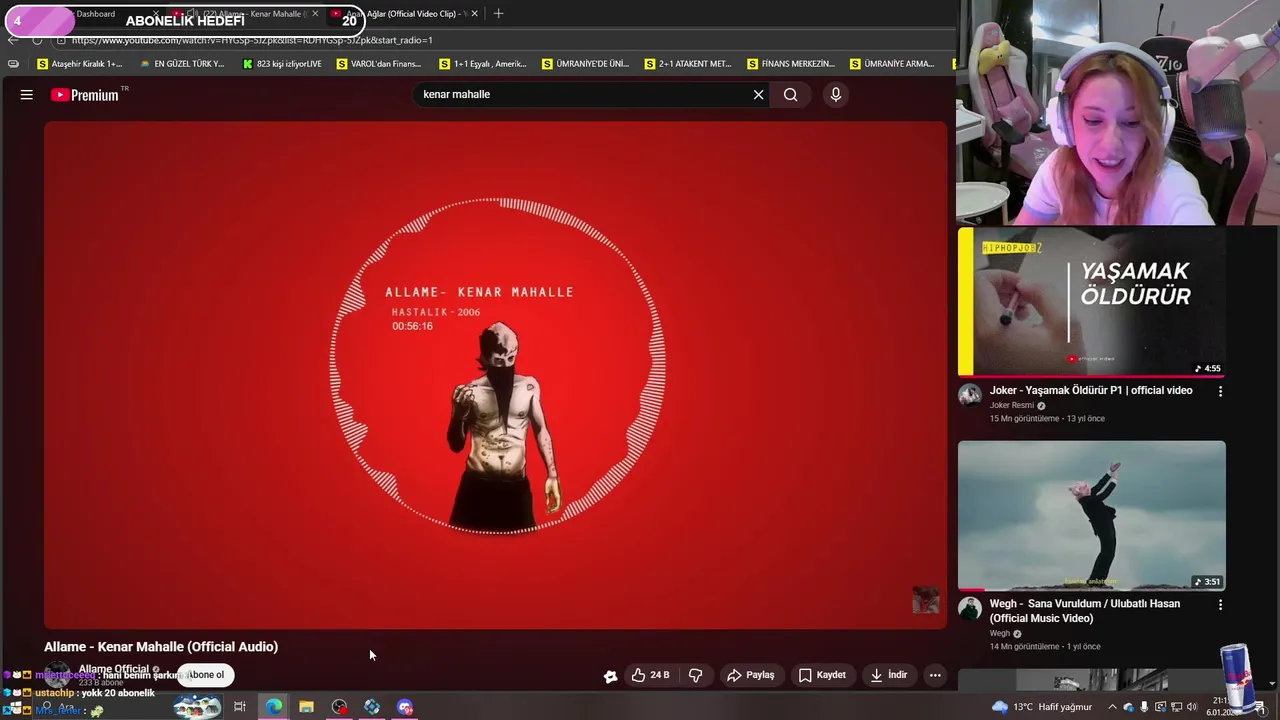Download video using İndir button
Image resolution: width=1280 pixels, height=720 pixels.
[x=888, y=675]
